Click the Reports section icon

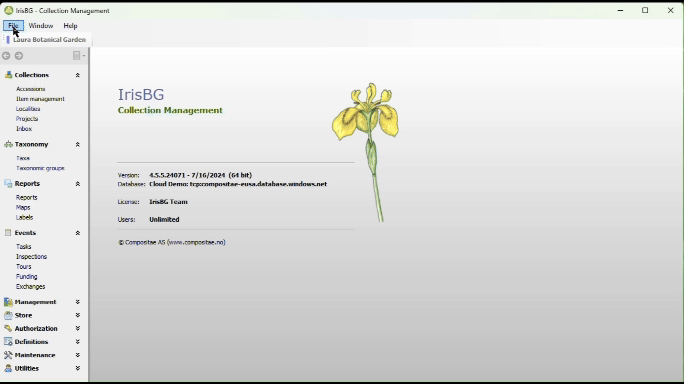[x=8, y=184]
